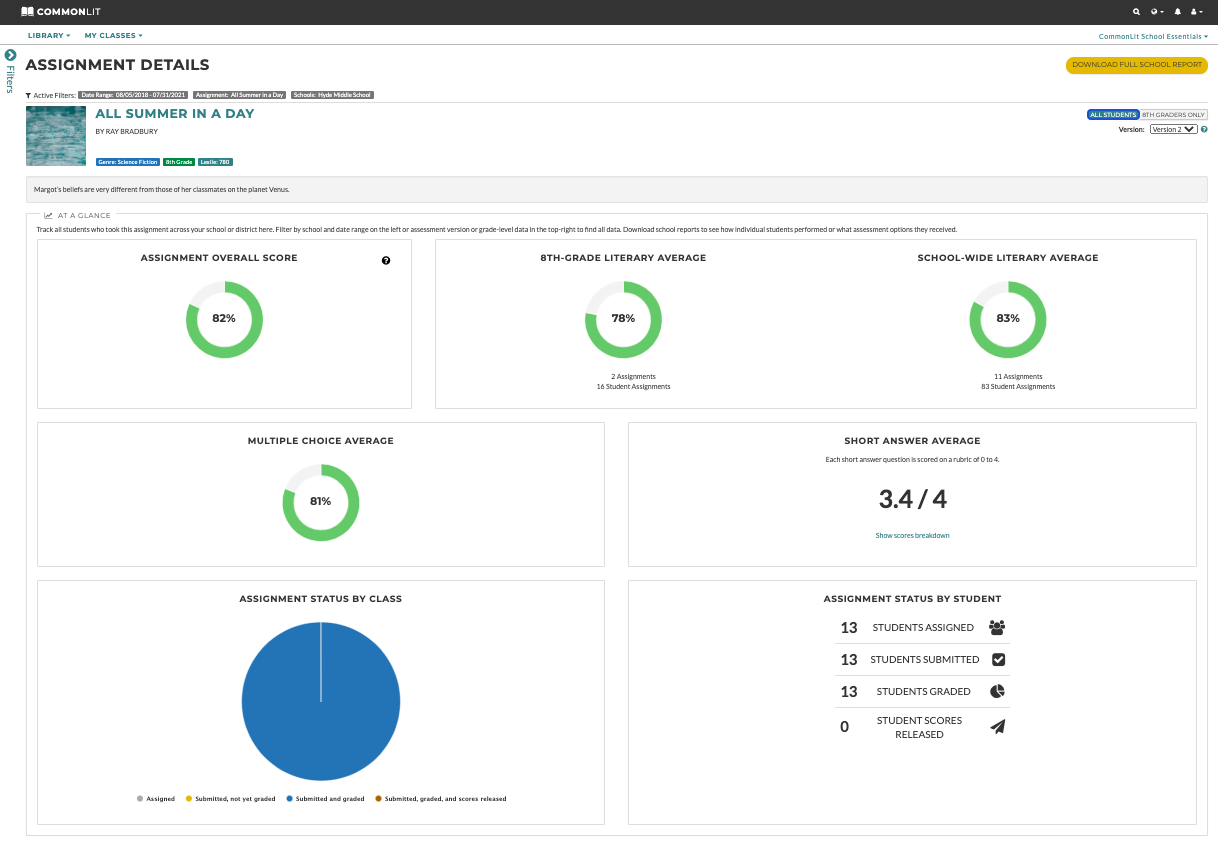1218x842 pixels.
Task: Expand the Filters sidebar arrow icon
Action: pyautogui.click(x=10, y=55)
